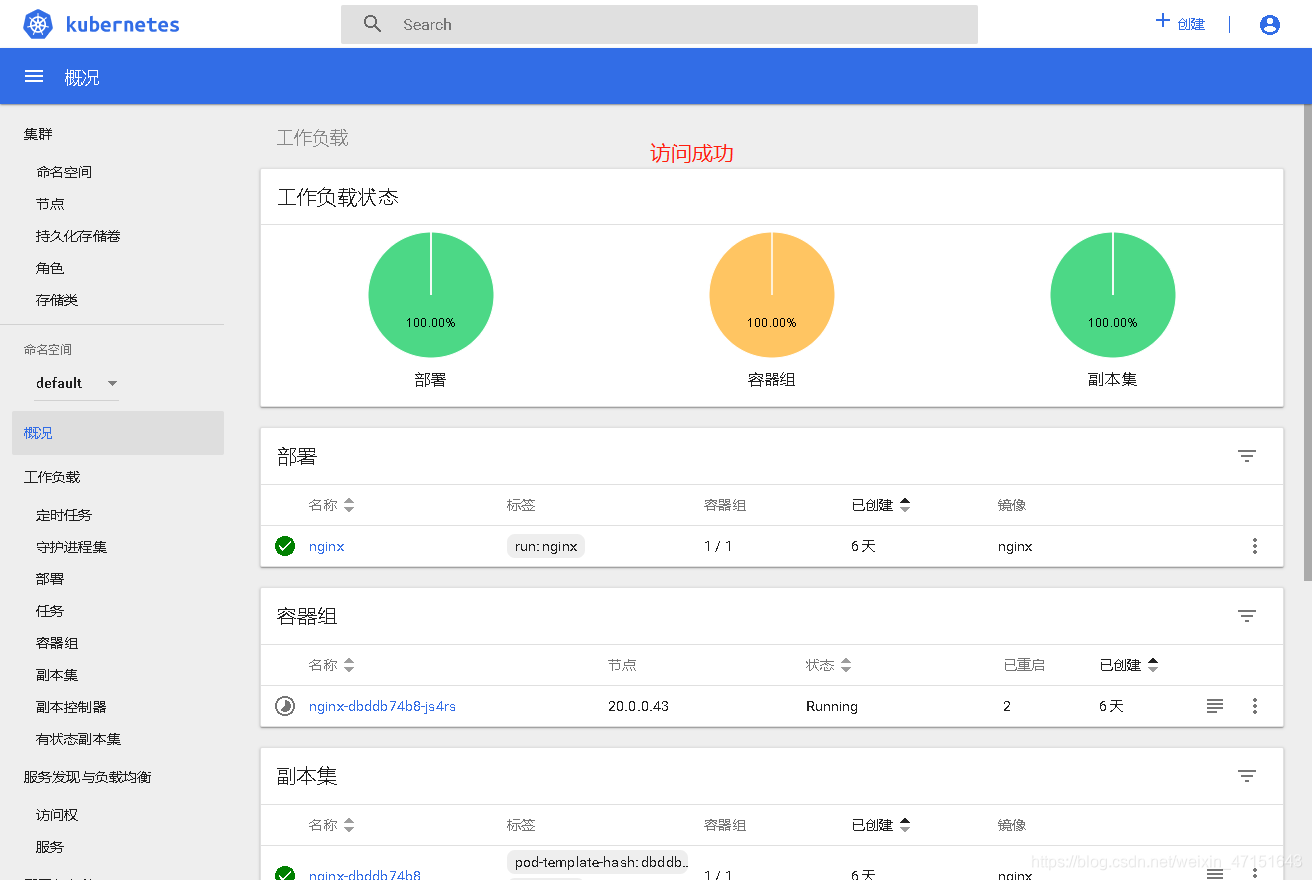Click 工作负载 page heading
Viewport: 1312px width, 880px height.
pyautogui.click(x=313, y=138)
